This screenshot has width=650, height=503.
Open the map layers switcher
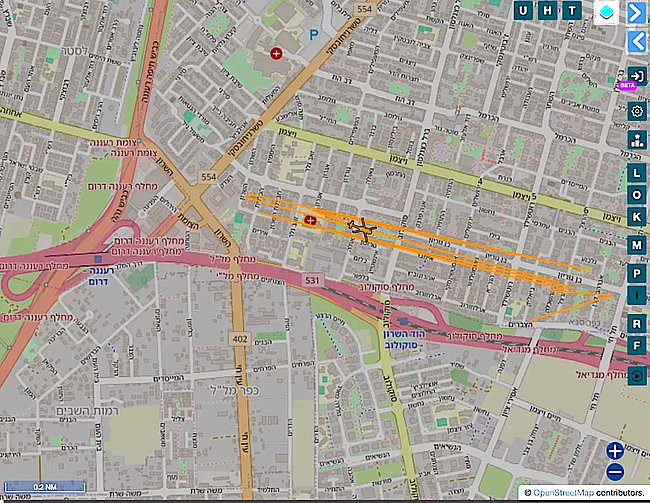605,11
